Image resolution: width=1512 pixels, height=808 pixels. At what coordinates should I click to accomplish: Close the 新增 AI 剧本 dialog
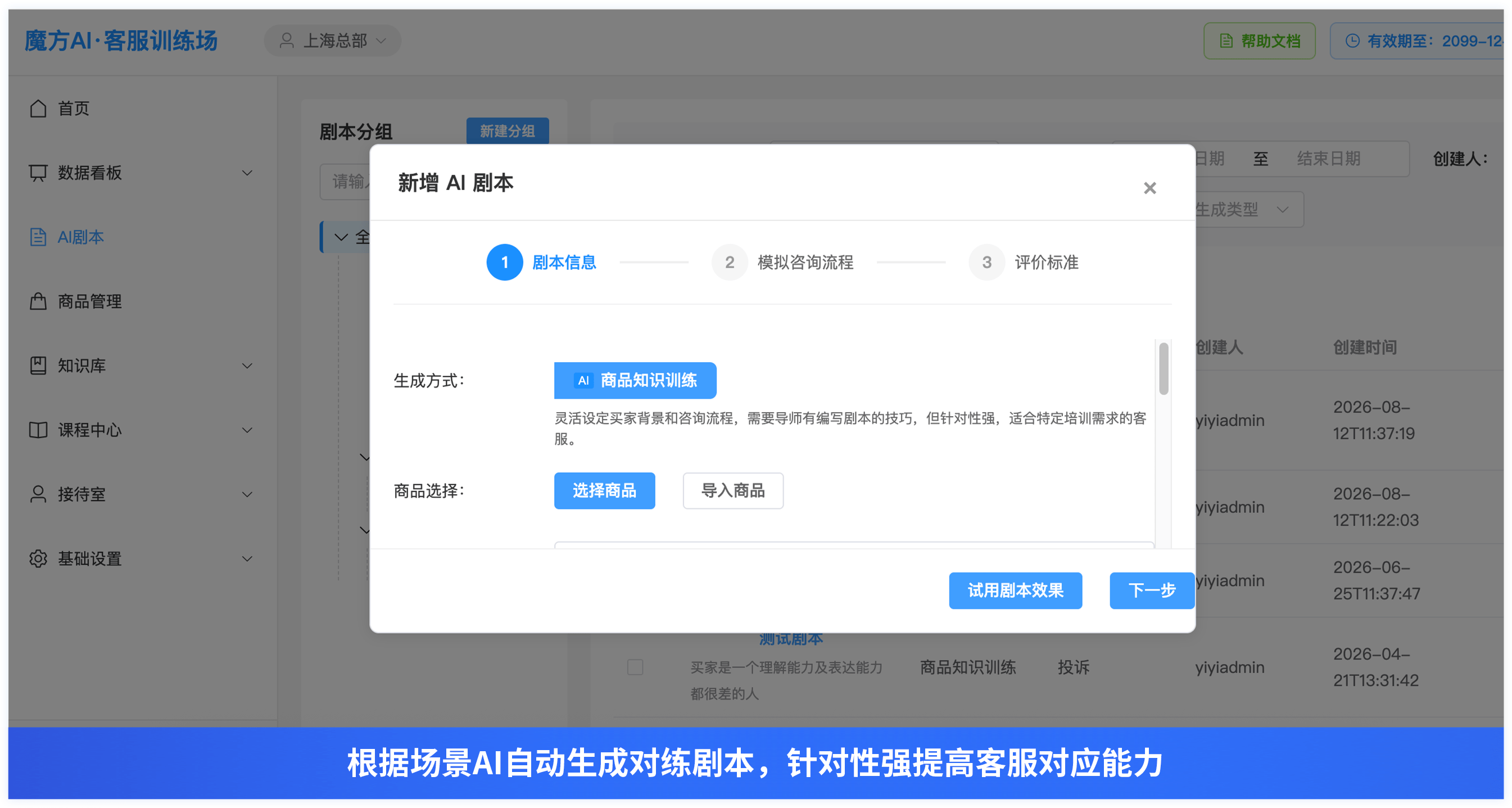(1149, 188)
